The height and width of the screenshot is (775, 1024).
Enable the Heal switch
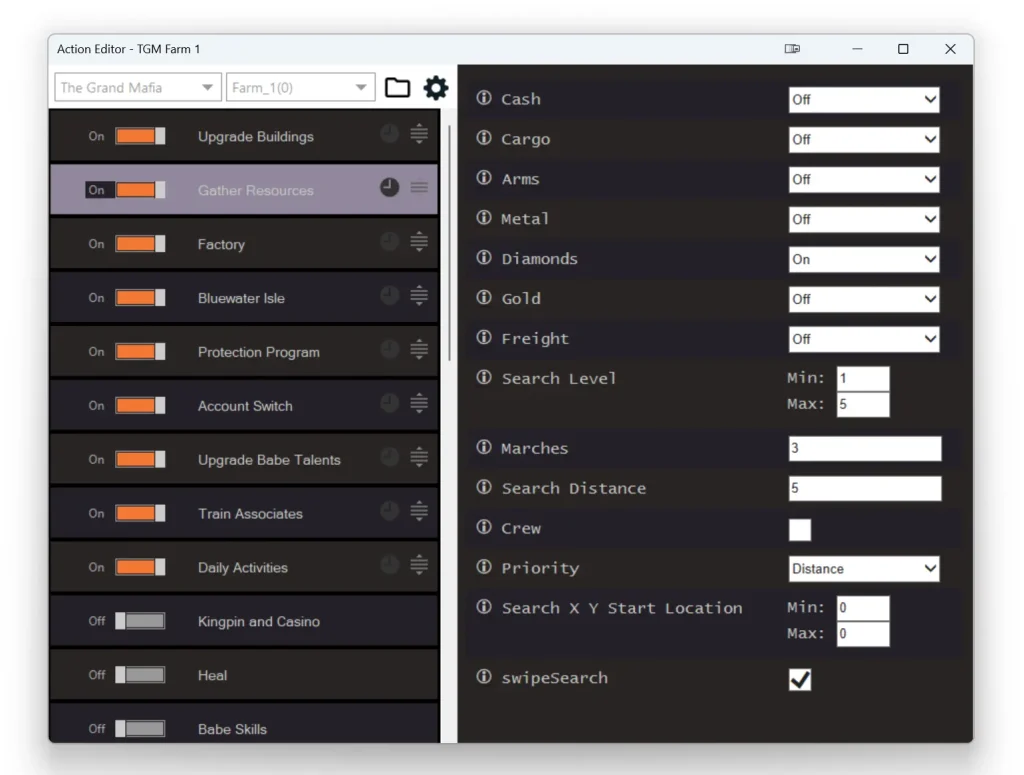tap(140, 674)
